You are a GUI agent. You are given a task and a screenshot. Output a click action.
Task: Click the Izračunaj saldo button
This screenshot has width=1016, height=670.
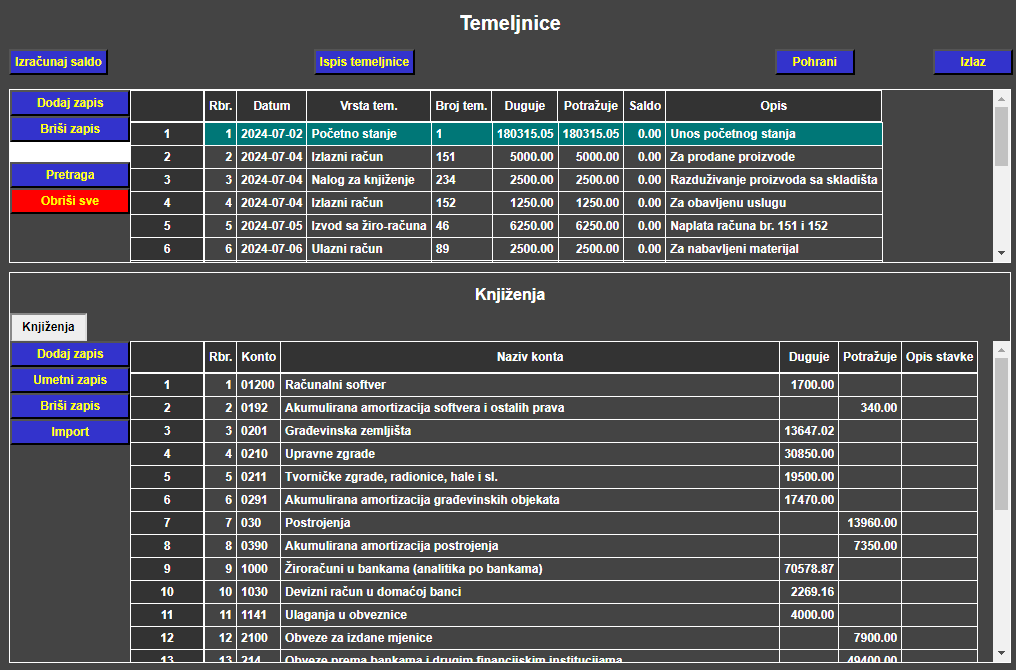click(x=58, y=62)
